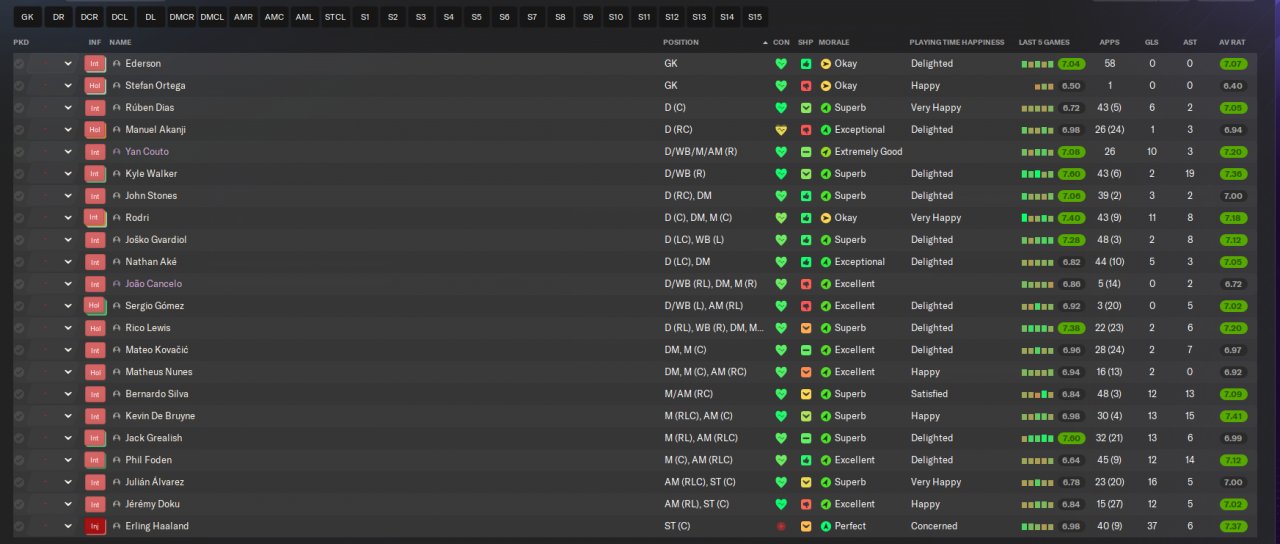Toggle the picked checkbox for Kevin De Bruyne
1280x544 pixels.
(x=19, y=416)
